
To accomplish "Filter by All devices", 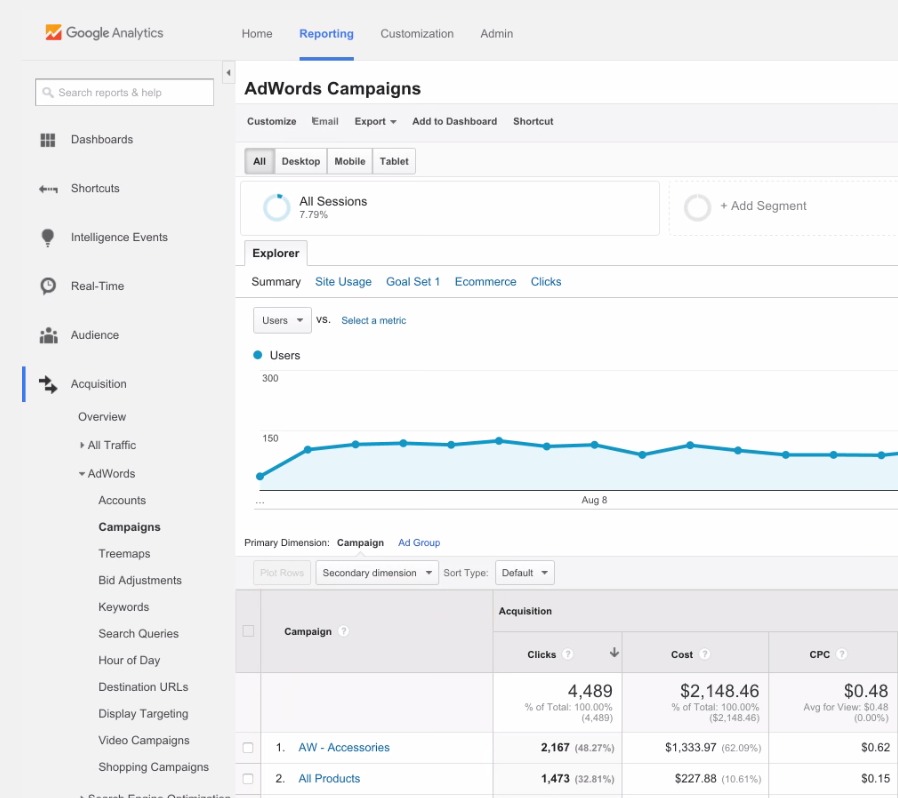I will pos(259,162).
